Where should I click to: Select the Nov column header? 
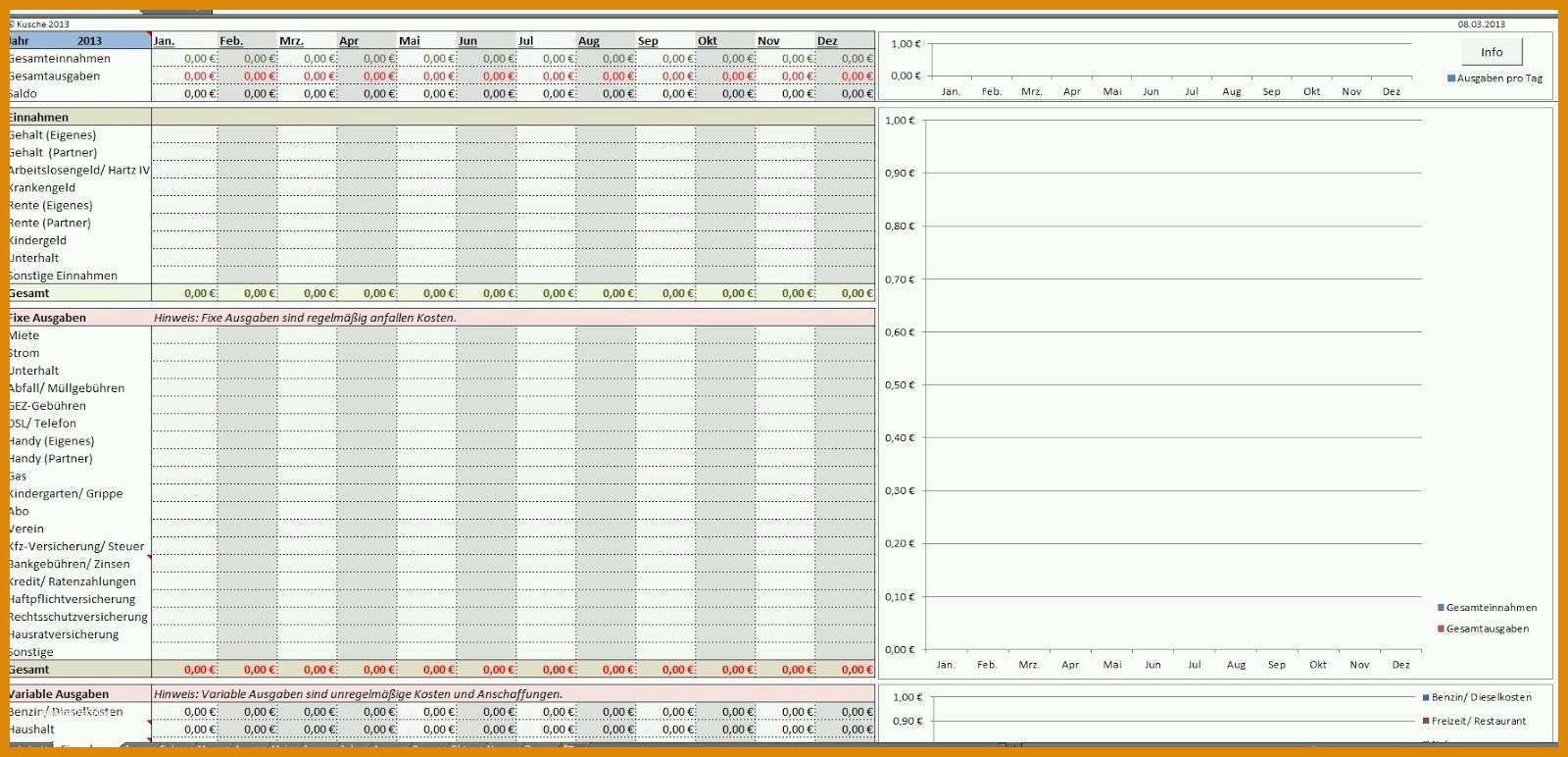point(785,41)
